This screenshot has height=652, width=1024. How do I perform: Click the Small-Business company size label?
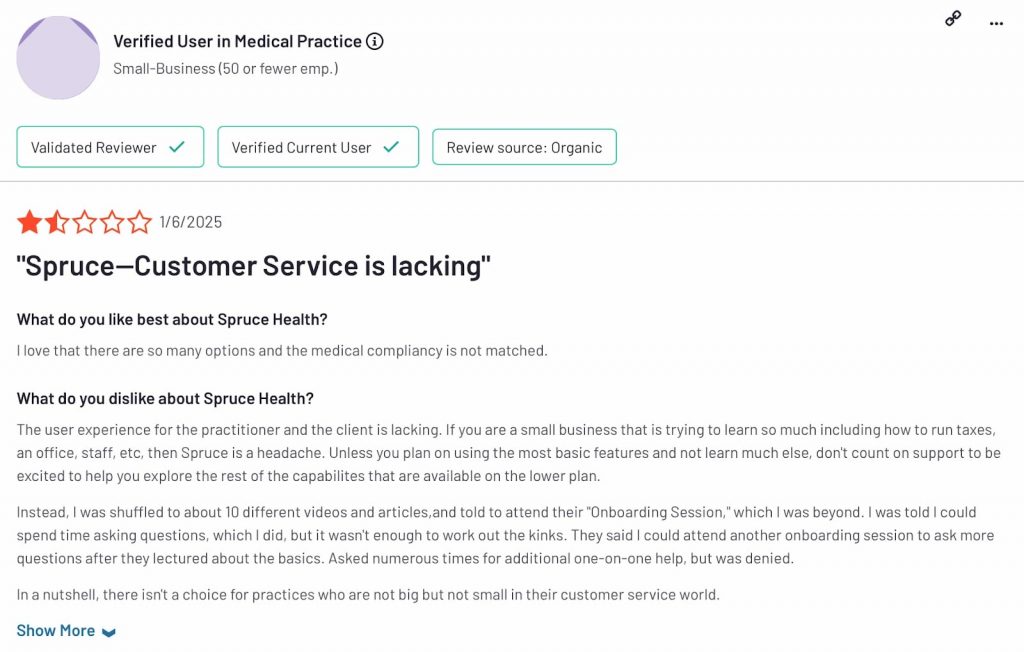(x=225, y=68)
